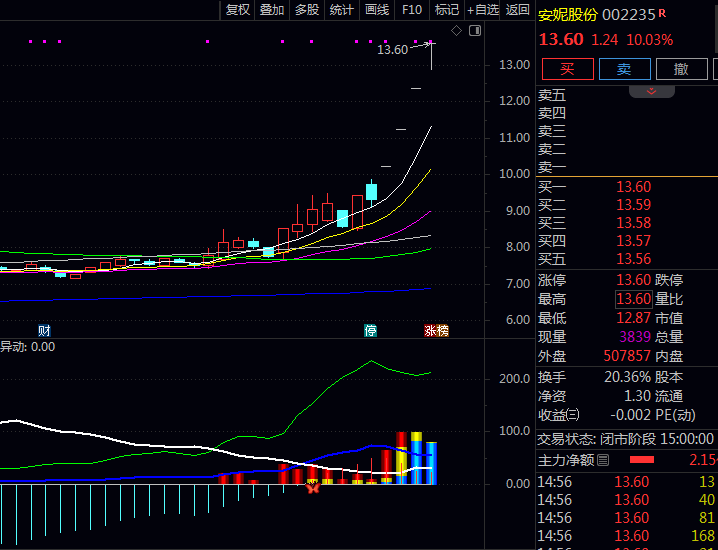Open the 复权 adjustment menu
Image resolution: width=718 pixels, height=550 pixels.
(238, 10)
